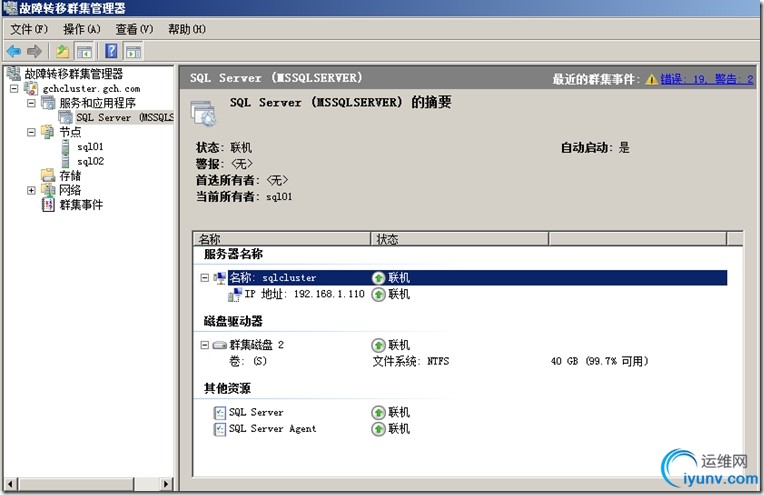
Task: Click the 卷: (S) volume text
Action: (248, 361)
